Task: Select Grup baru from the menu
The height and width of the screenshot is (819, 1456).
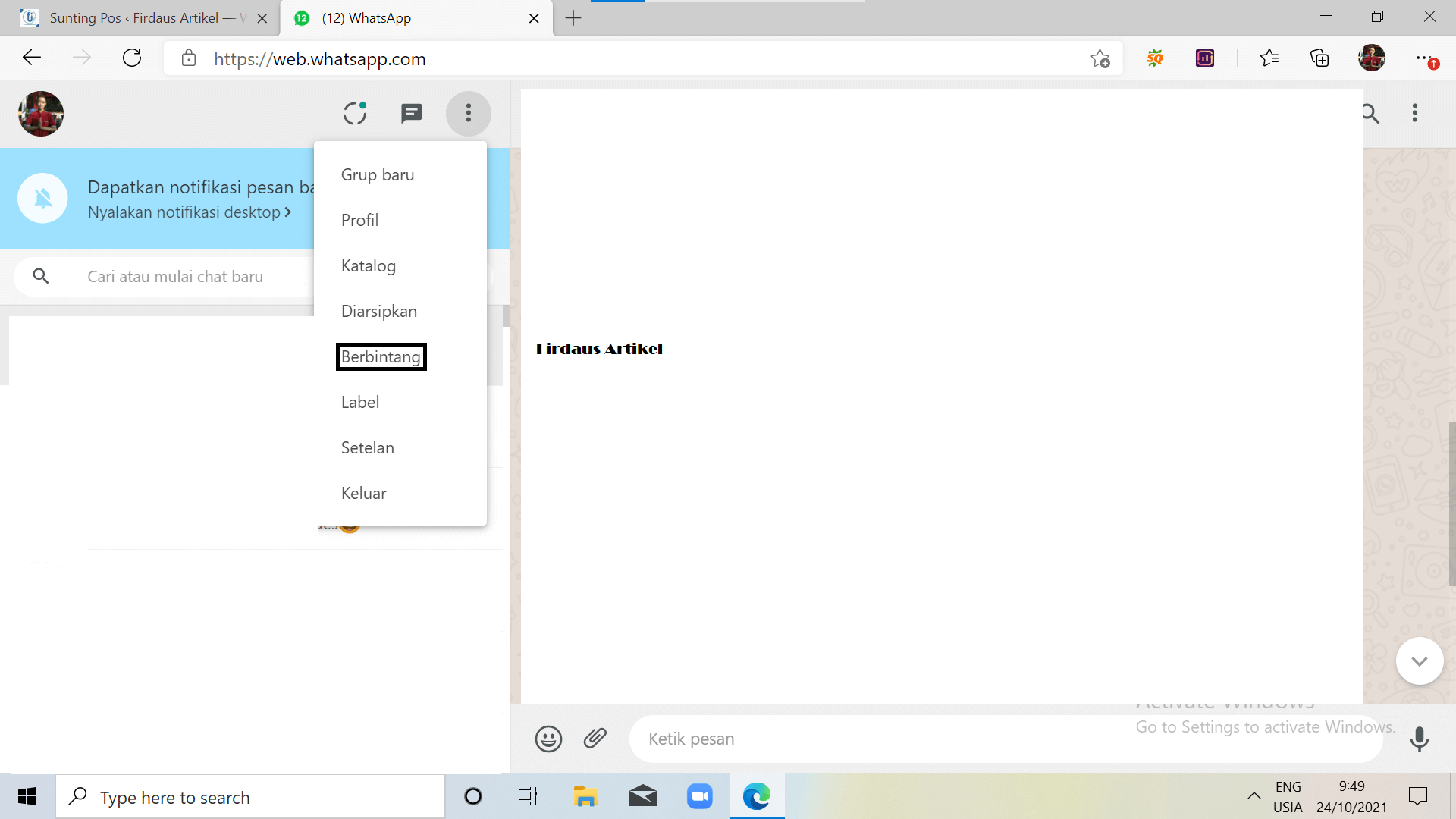Action: click(x=378, y=175)
